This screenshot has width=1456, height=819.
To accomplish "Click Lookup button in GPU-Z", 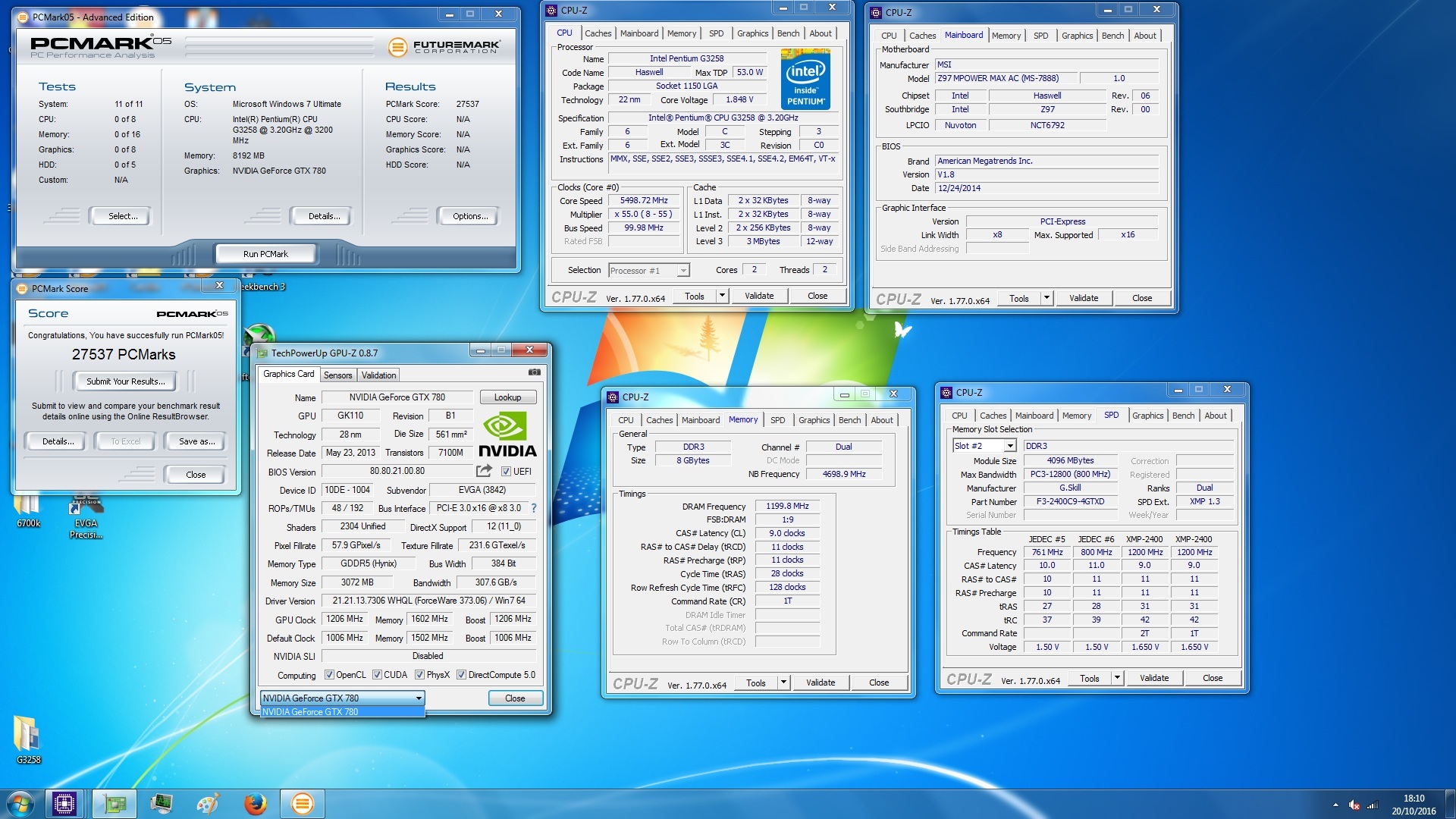I will point(507,397).
